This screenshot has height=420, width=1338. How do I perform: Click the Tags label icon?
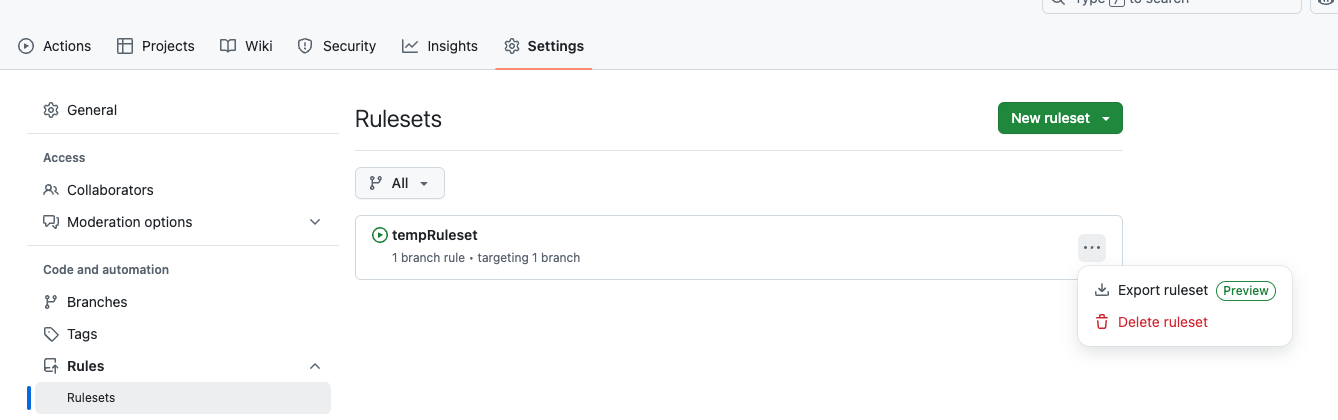(x=51, y=334)
